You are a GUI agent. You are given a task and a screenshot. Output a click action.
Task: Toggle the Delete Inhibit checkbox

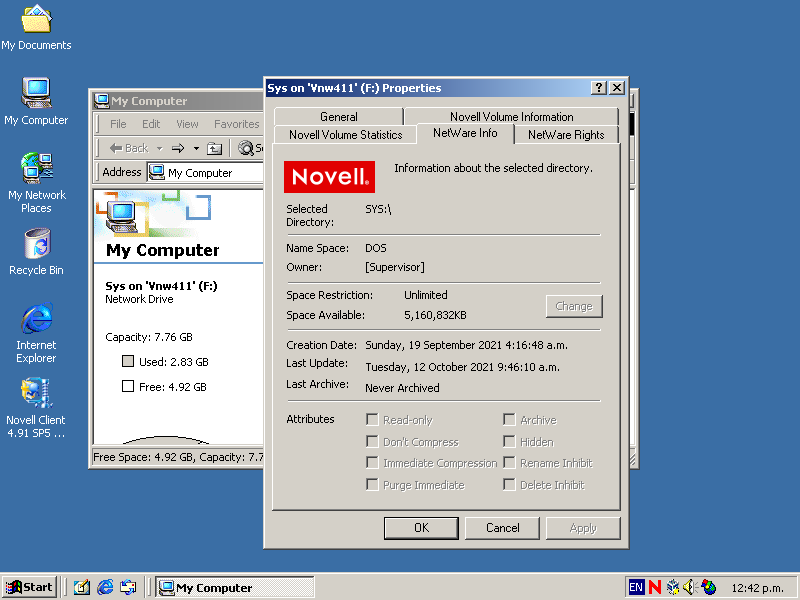click(509, 484)
